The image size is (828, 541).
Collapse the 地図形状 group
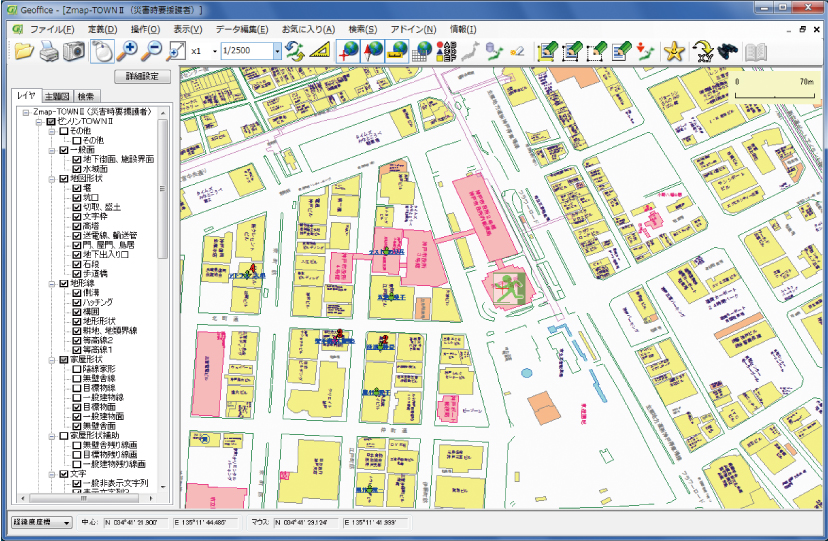[x=52, y=178]
